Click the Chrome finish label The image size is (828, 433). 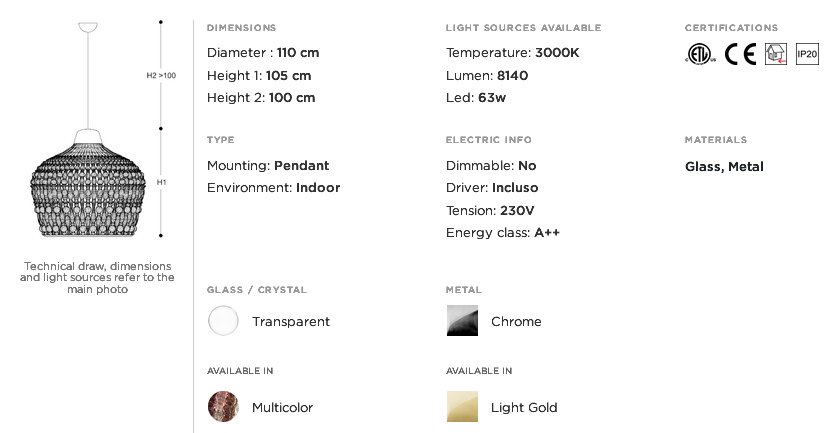(516, 322)
